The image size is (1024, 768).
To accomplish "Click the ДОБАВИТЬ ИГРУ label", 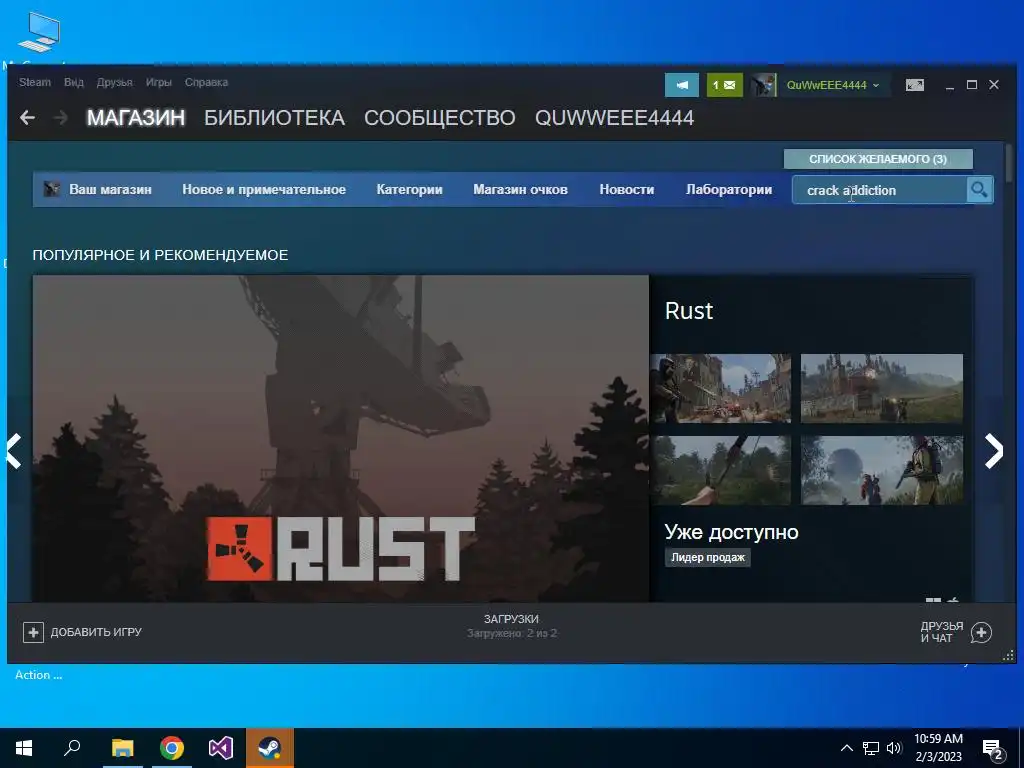I will pos(96,632).
